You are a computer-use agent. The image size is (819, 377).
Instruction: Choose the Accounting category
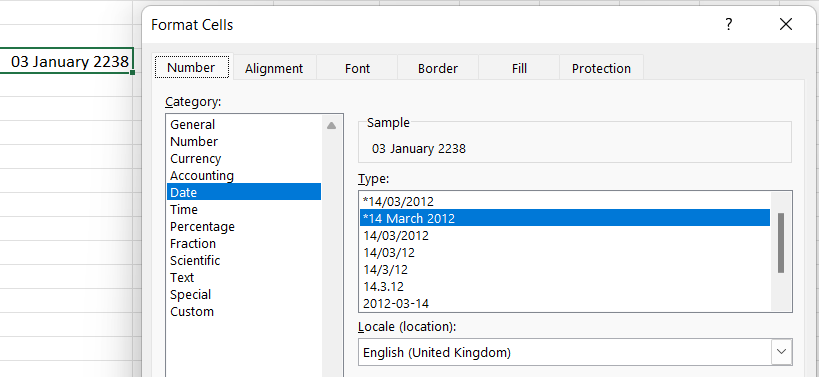click(x=244, y=175)
